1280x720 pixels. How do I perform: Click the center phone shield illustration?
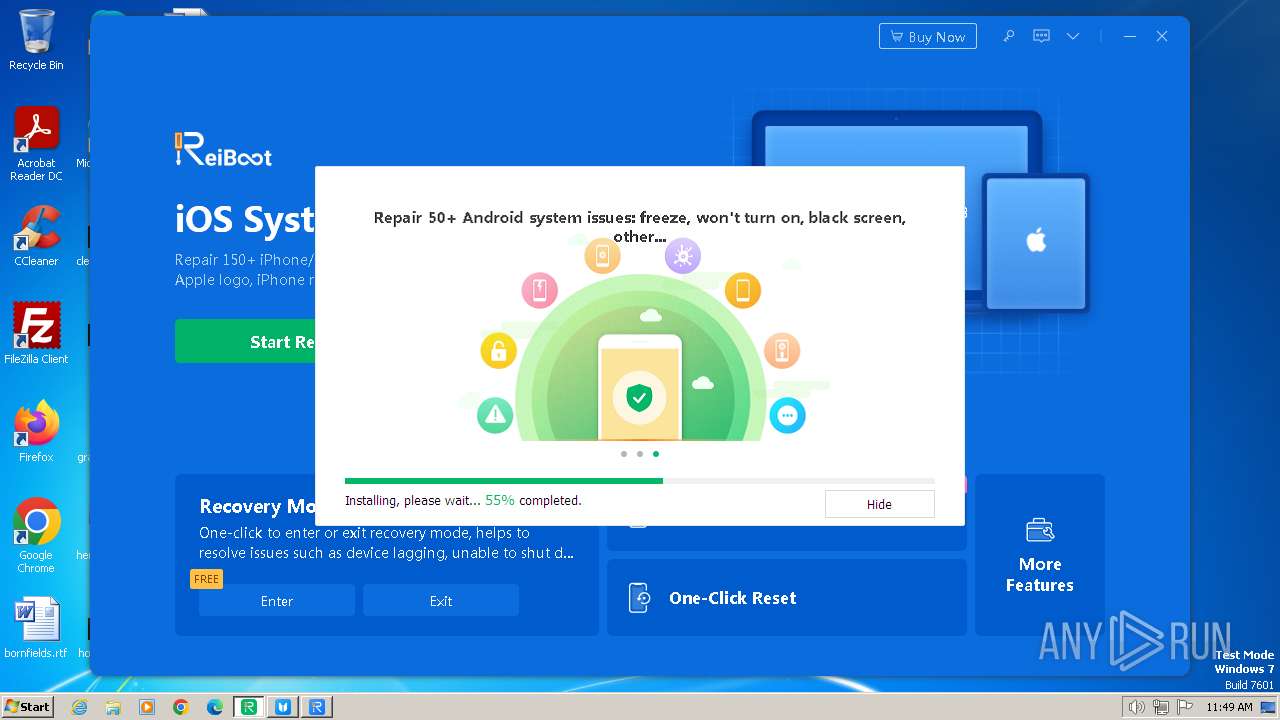click(x=640, y=388)
